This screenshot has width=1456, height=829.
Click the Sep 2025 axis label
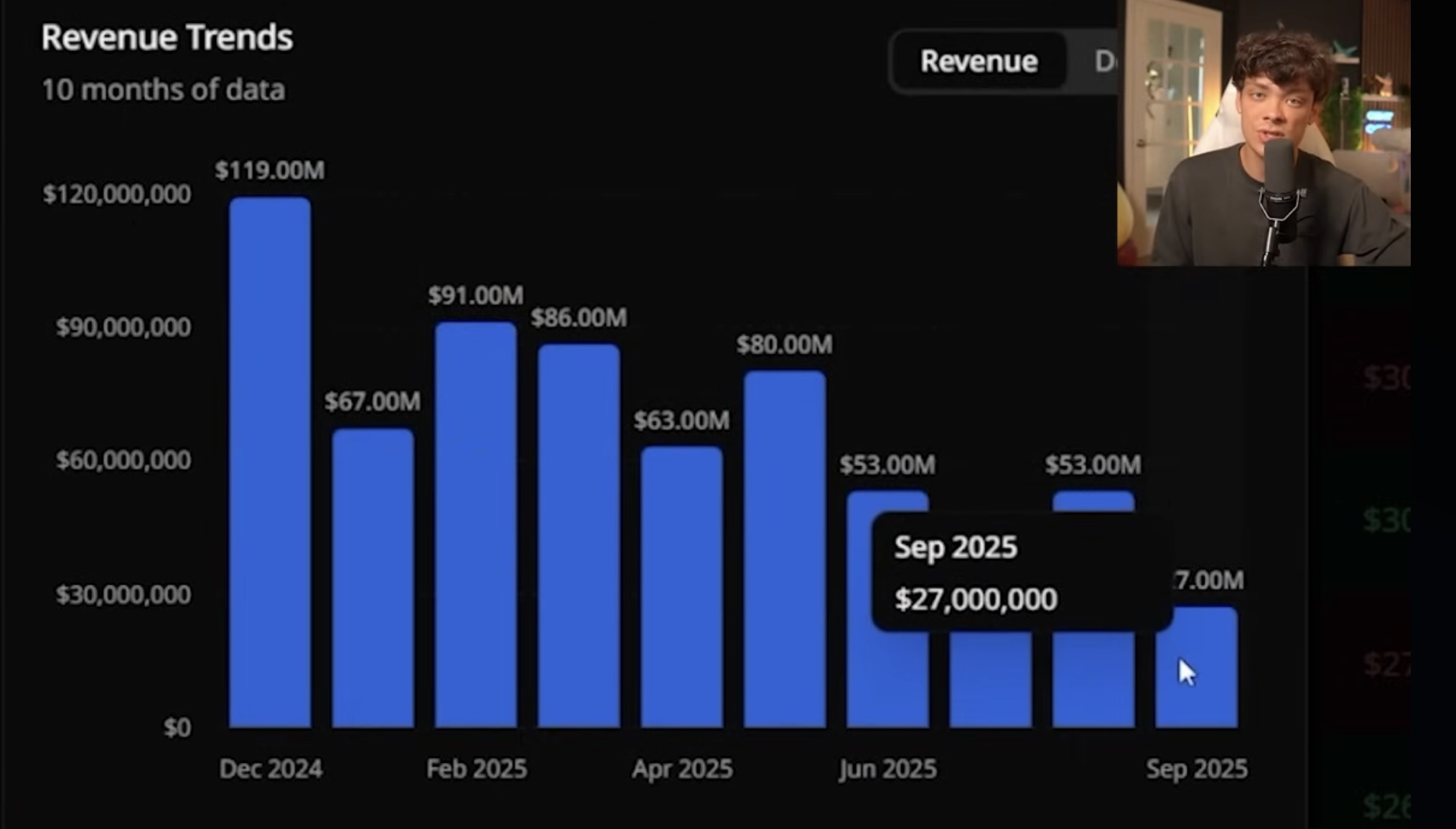(1196, 769)
